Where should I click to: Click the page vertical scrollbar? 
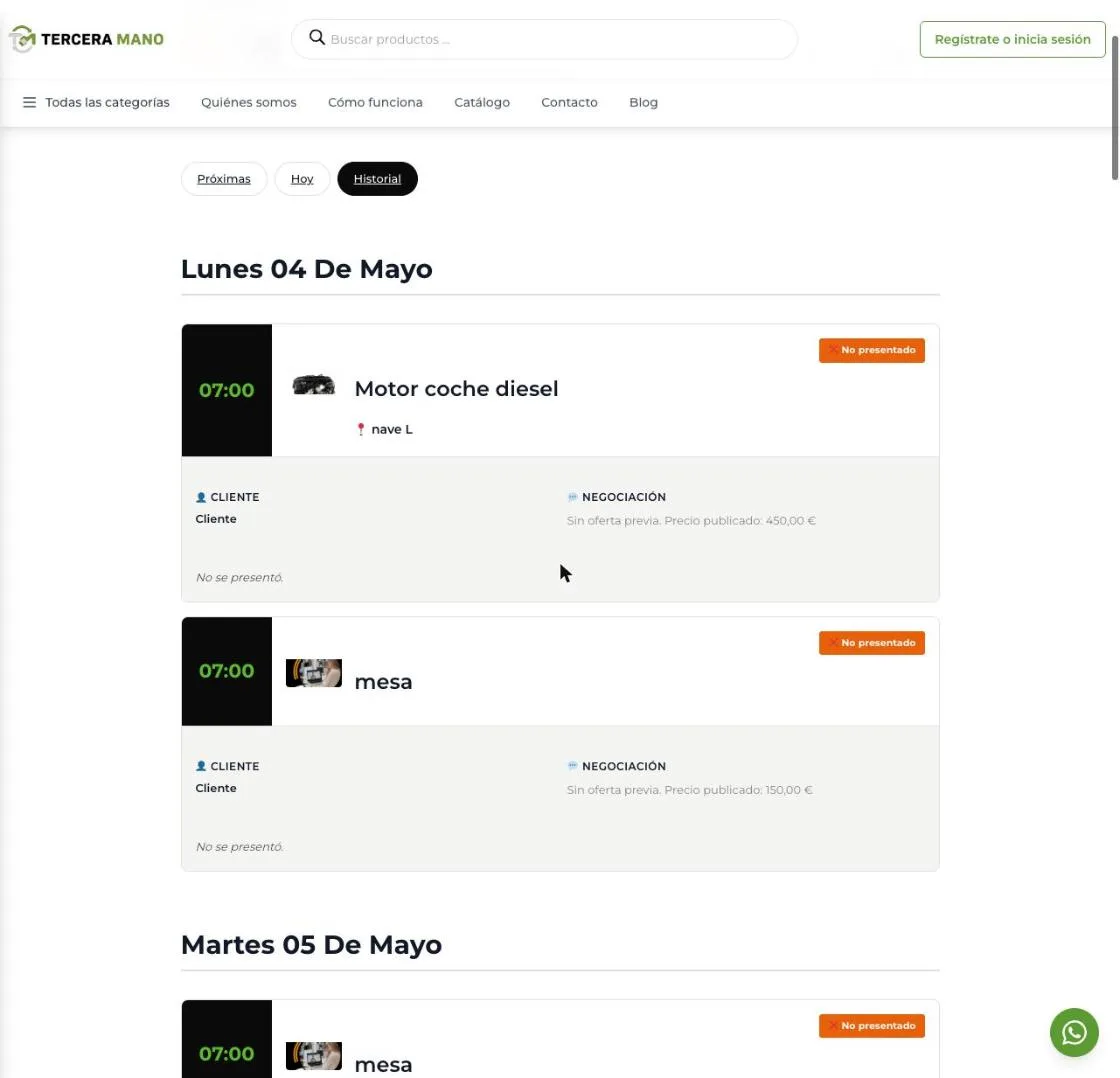[1114, 107]
